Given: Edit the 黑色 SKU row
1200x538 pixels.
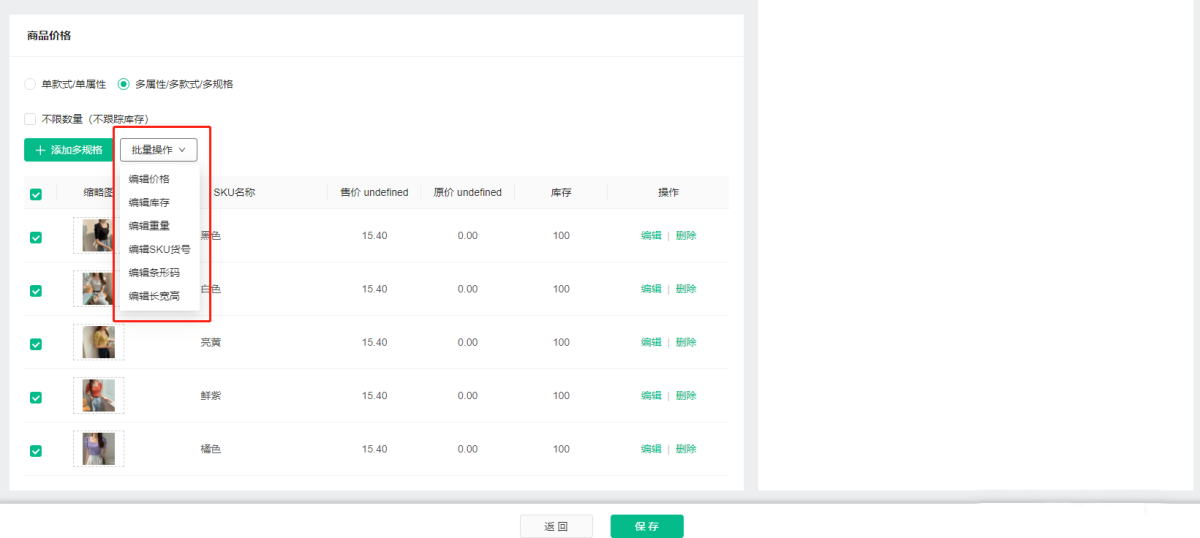Looking at the screenshot, I should (x=651, y=236).
